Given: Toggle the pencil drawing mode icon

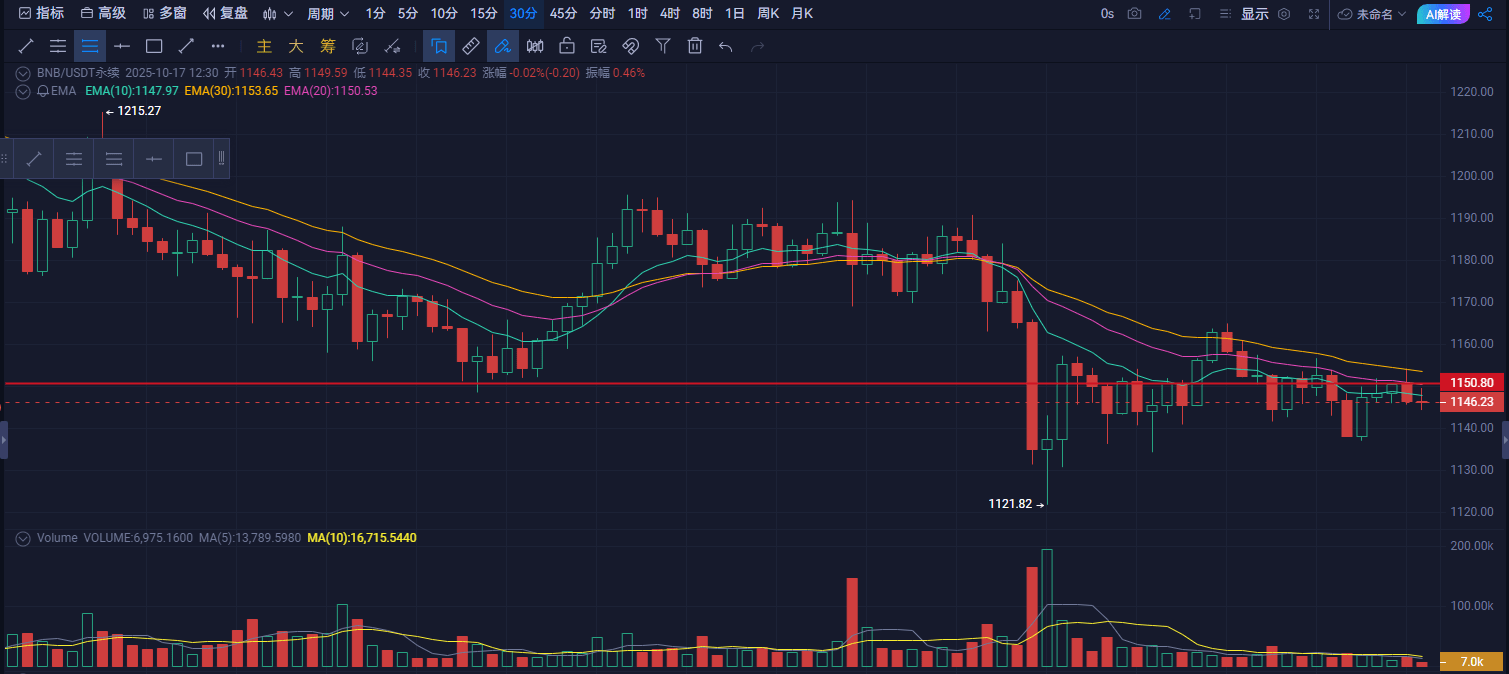Looking at the screenshot, I should (1164, 14).
